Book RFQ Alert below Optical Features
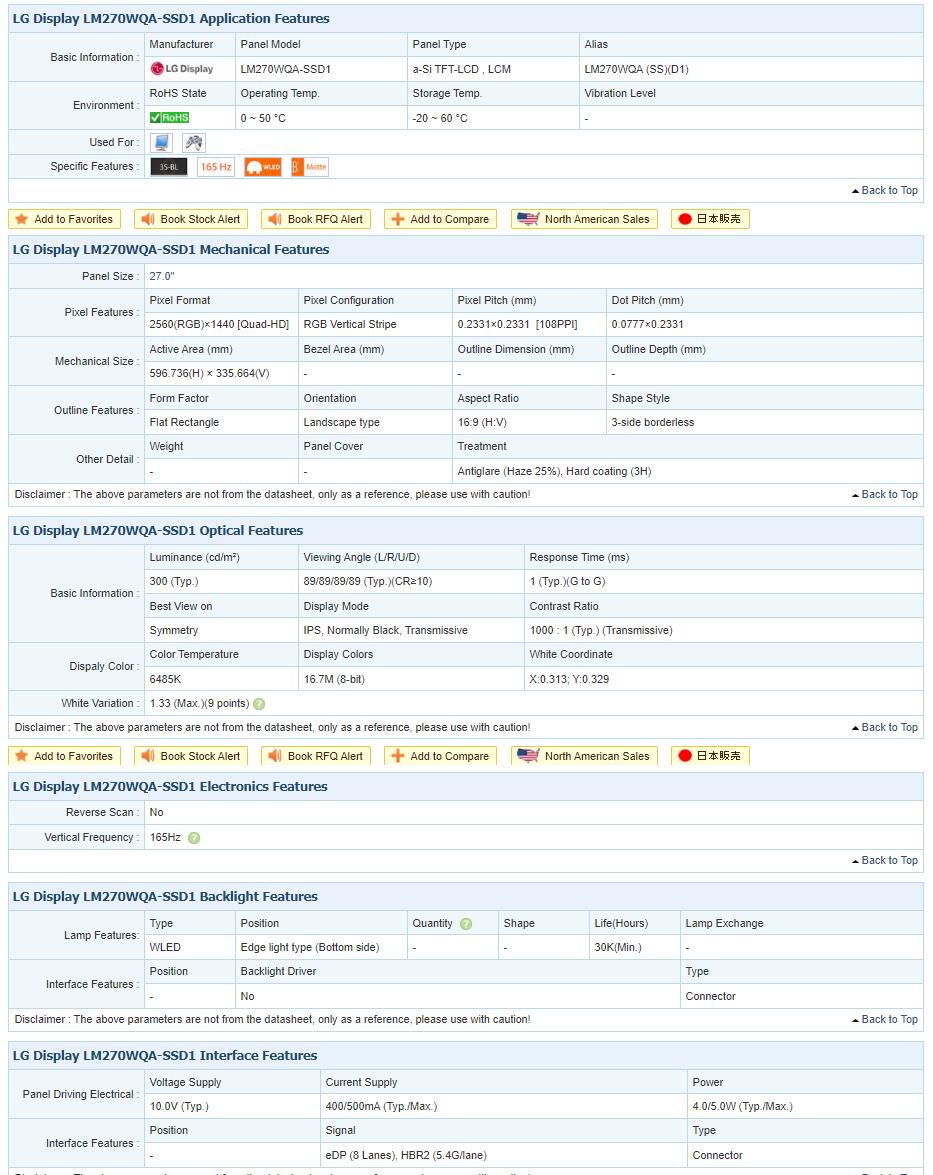The height and width of the screenshot is (1175, 933). pos(316,756)
